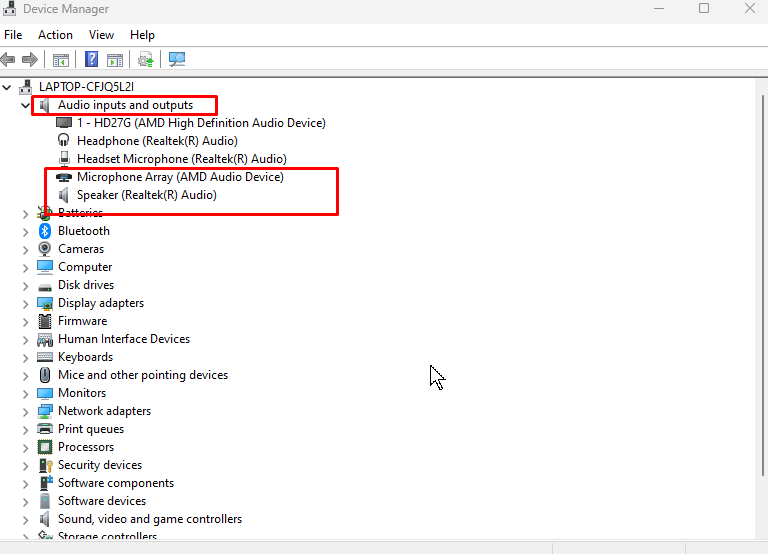Select Speaker (Realtek(R) Audio) device

point(146,195)
